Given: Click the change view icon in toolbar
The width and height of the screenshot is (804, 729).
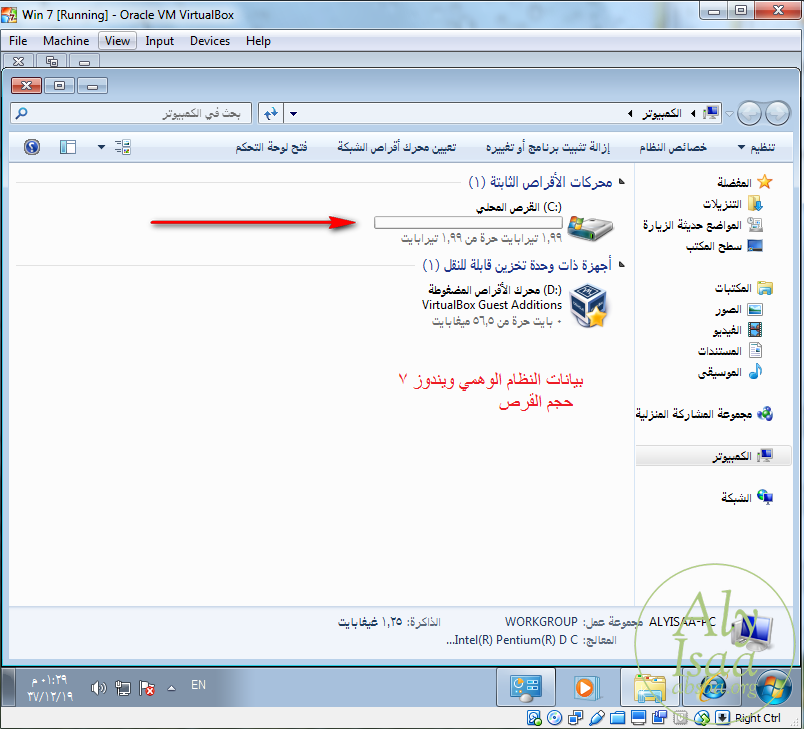Looking at the screenshot, I should (123, 147).
